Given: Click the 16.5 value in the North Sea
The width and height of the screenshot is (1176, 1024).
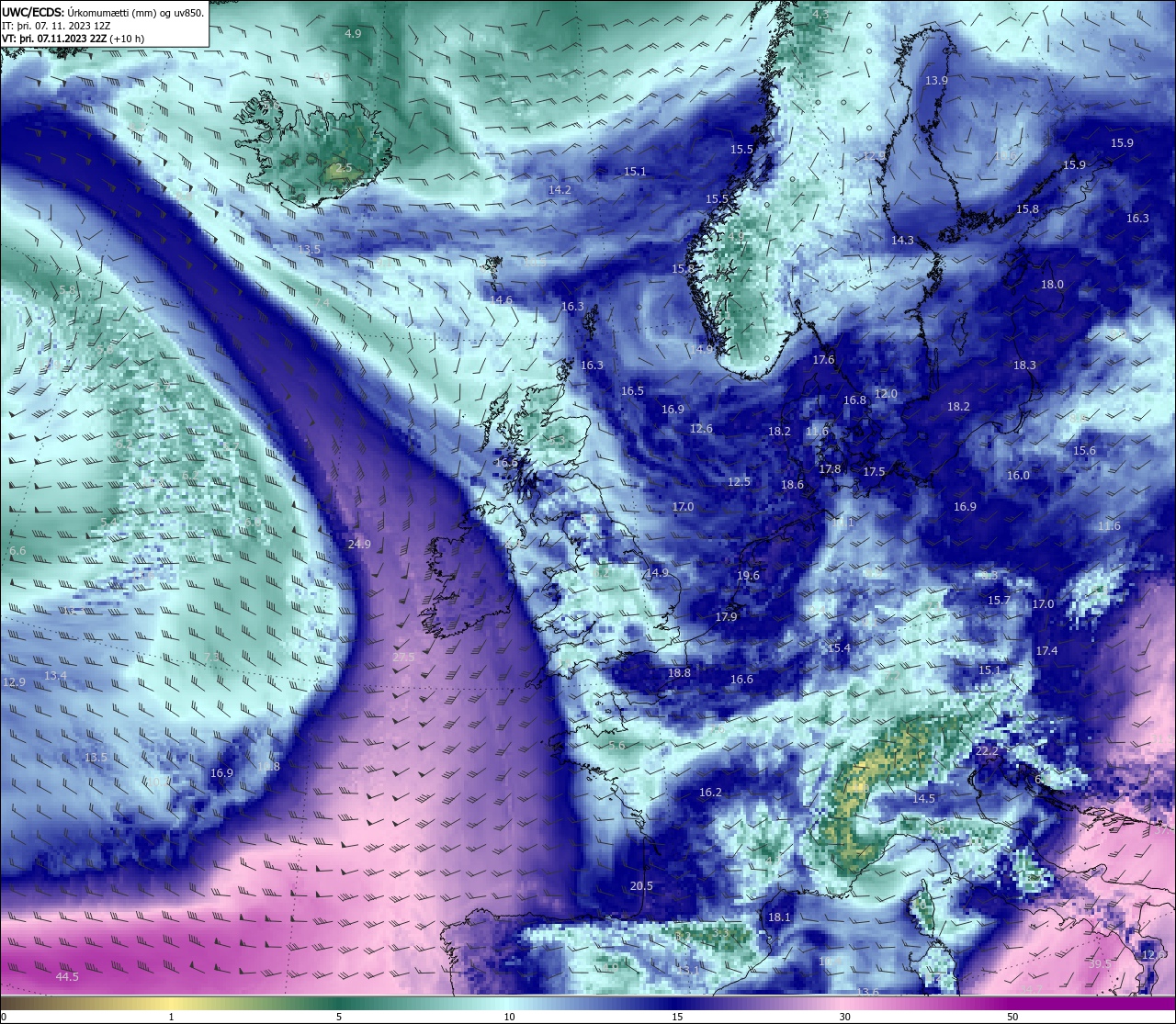Looking at the screenshot, I should click(x=632, y=391).
